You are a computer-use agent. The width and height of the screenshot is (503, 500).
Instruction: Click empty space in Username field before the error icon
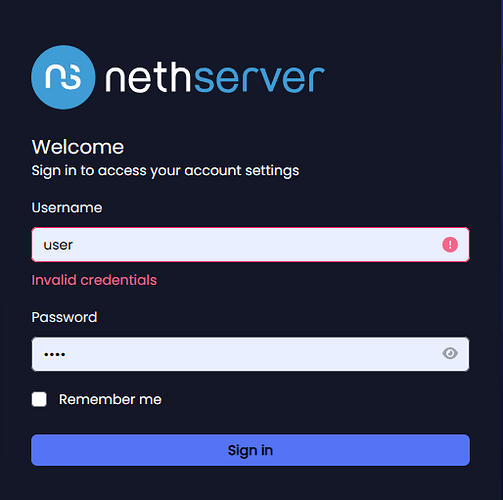point(257,245)
